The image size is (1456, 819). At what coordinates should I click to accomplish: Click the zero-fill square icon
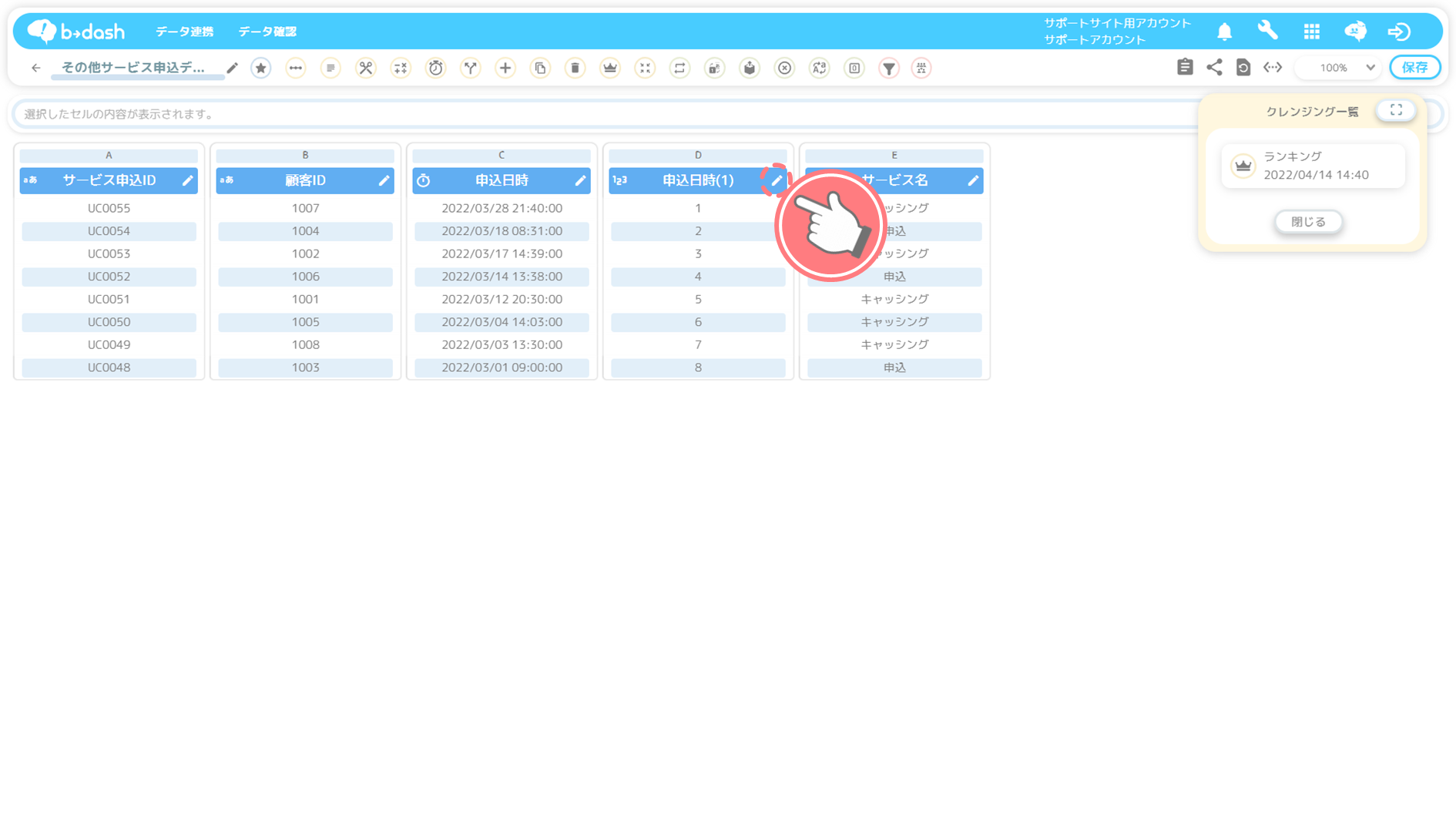(854, 68)
